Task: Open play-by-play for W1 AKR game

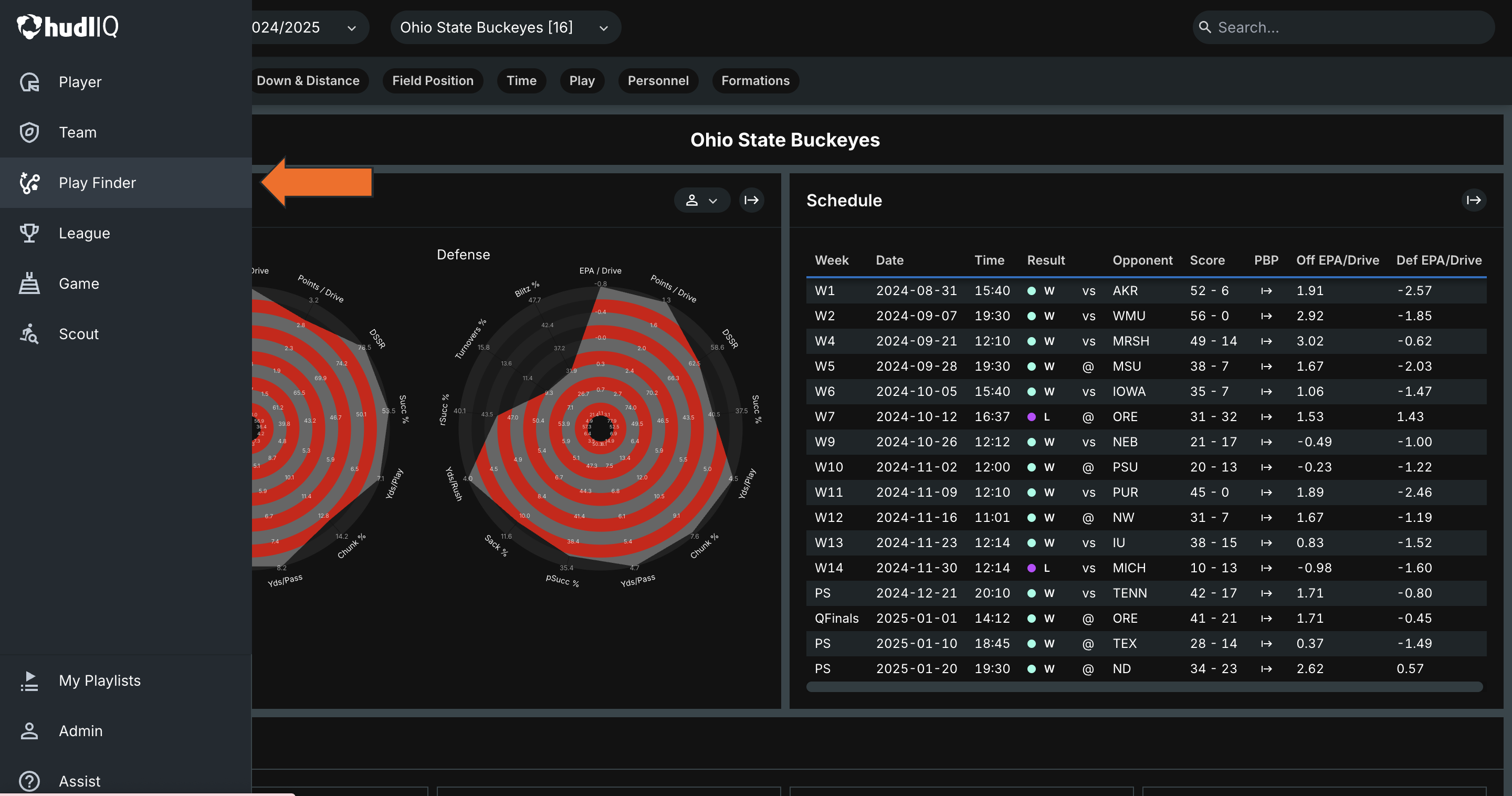Action: click(x=1267, y=290)
